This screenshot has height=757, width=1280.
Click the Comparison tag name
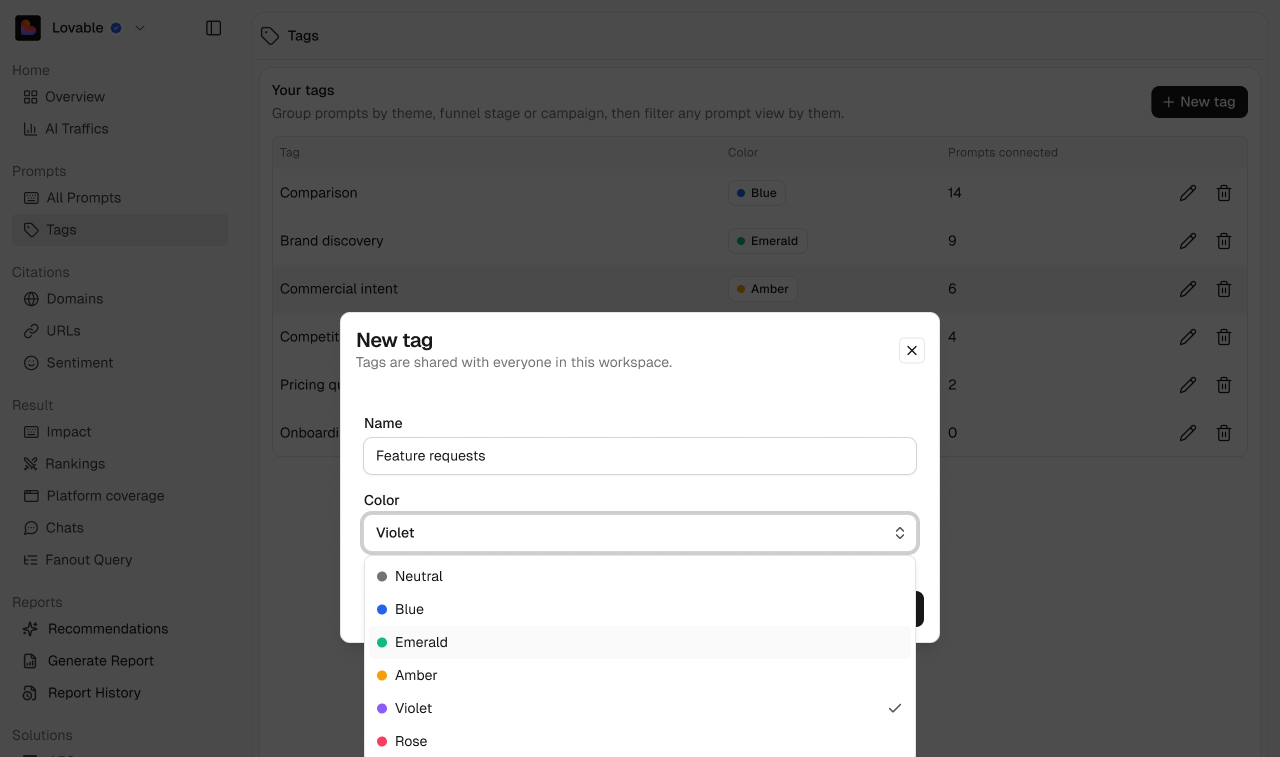point(319,193)
